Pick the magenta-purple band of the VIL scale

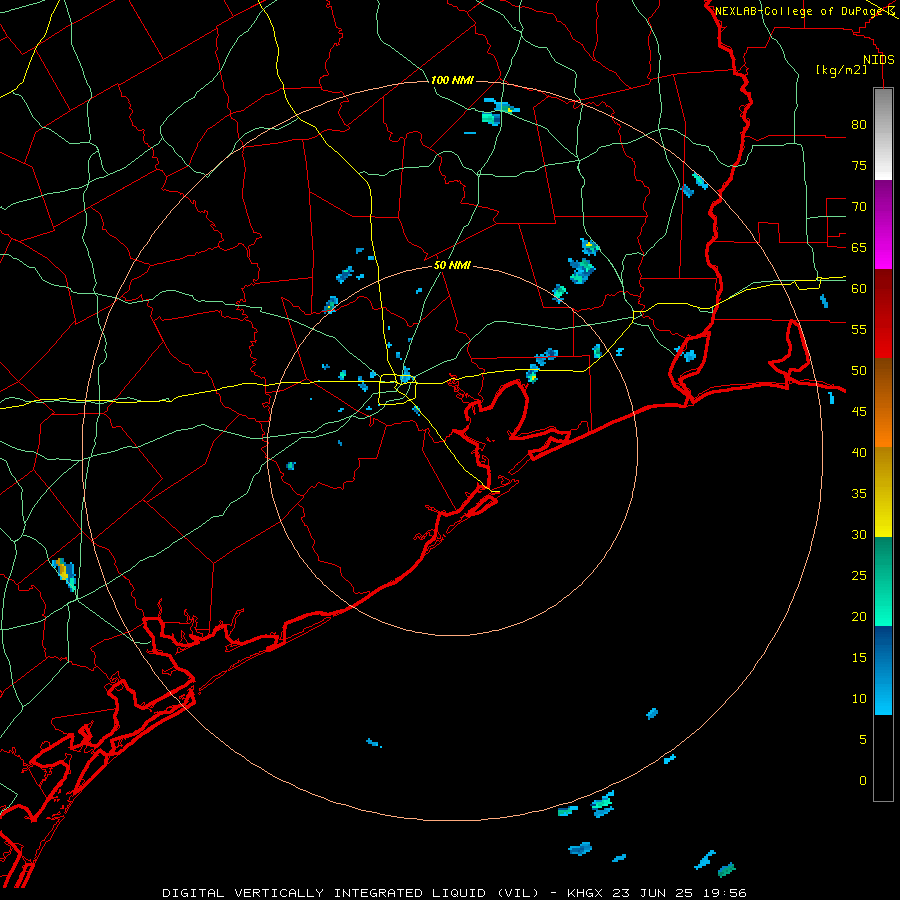click(x=883, y=224)
